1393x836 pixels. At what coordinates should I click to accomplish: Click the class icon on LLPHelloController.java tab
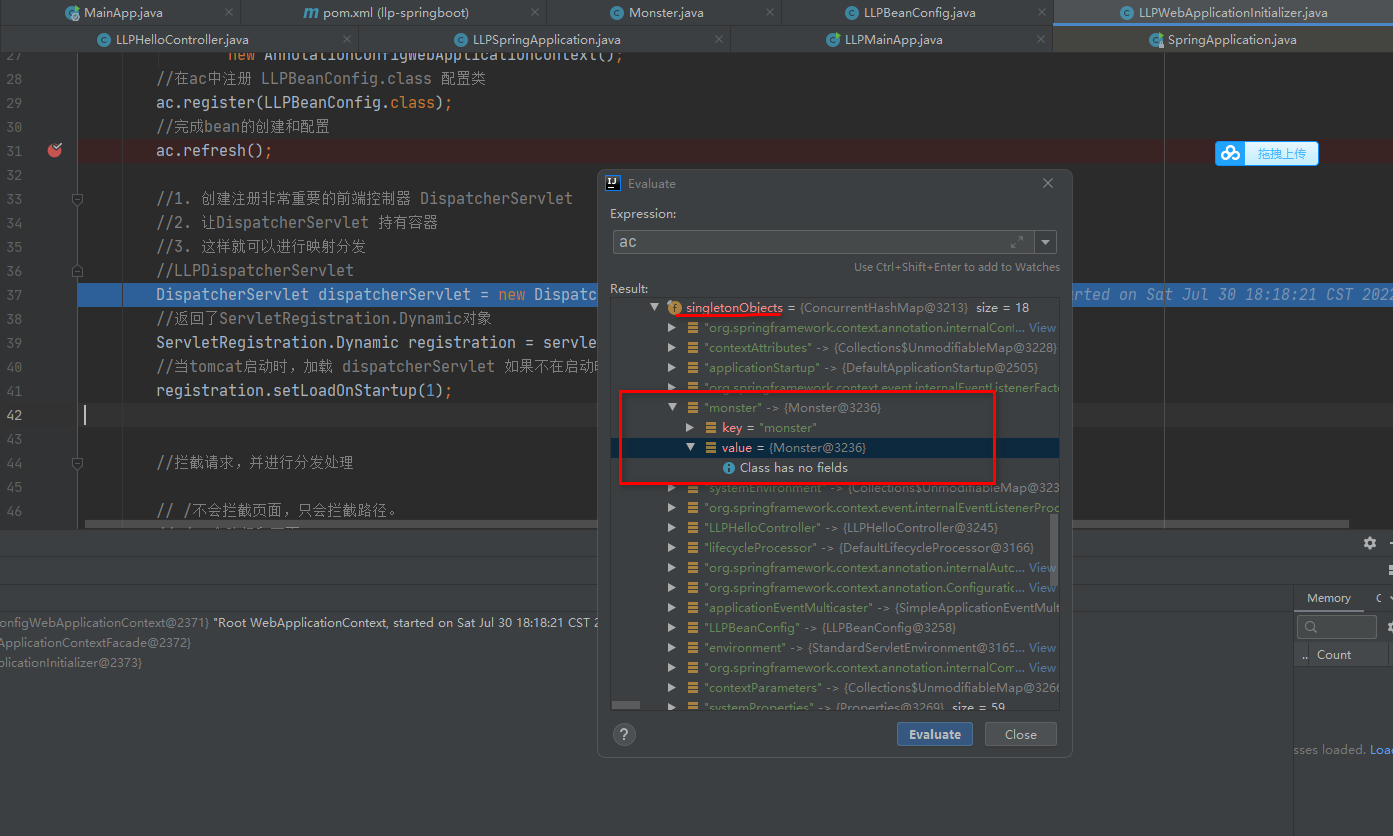(104, 40)
